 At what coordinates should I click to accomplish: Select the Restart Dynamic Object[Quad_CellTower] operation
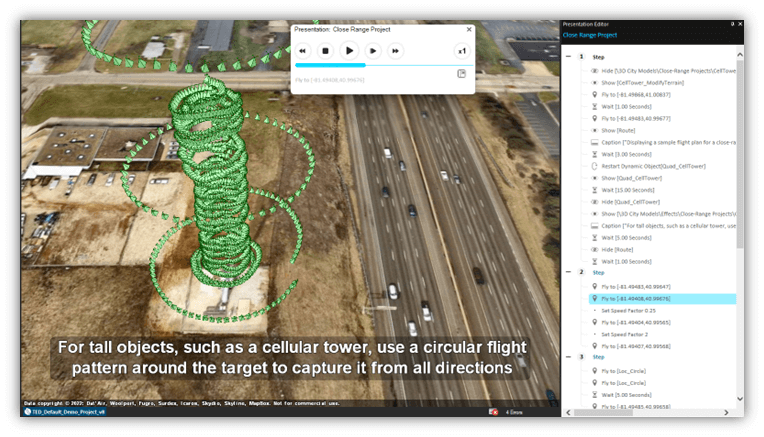660,165
